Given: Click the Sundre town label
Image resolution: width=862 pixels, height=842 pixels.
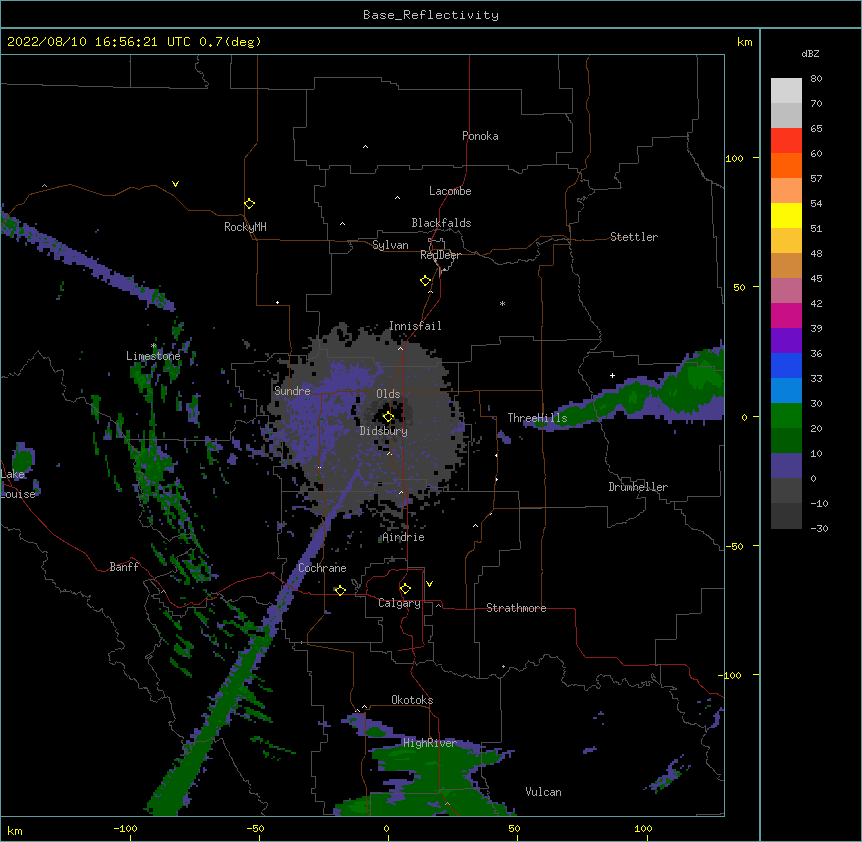Looking at the screenshot, I should click(292, 391).
